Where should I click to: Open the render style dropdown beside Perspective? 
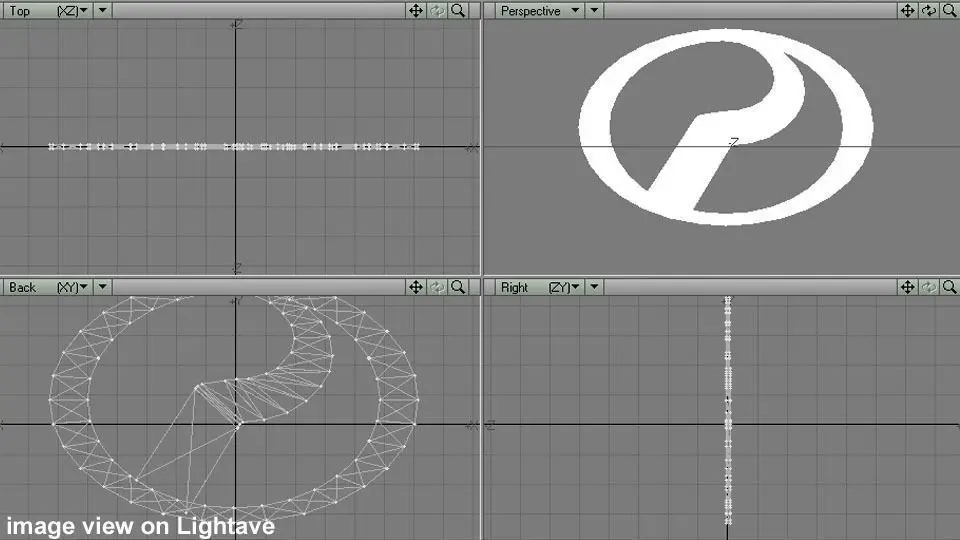coord(594,10)
